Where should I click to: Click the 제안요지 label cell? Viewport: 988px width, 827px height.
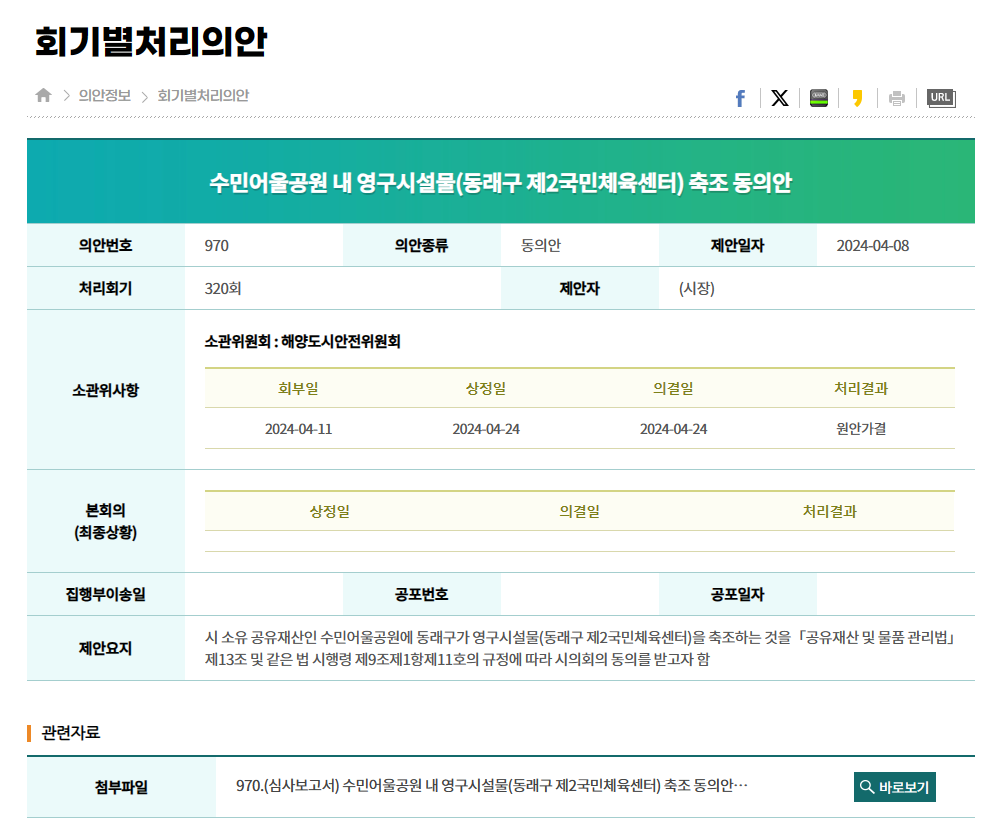106,649
